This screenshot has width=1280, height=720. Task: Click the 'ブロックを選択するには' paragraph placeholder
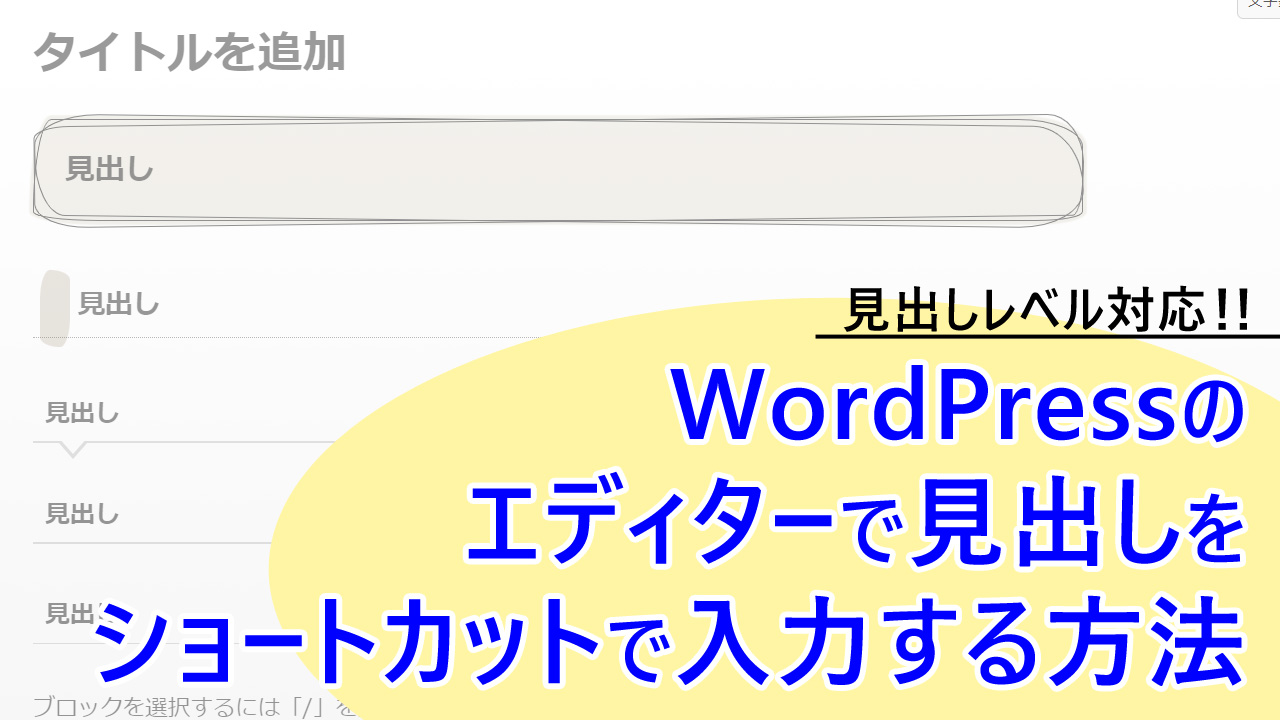195,707
